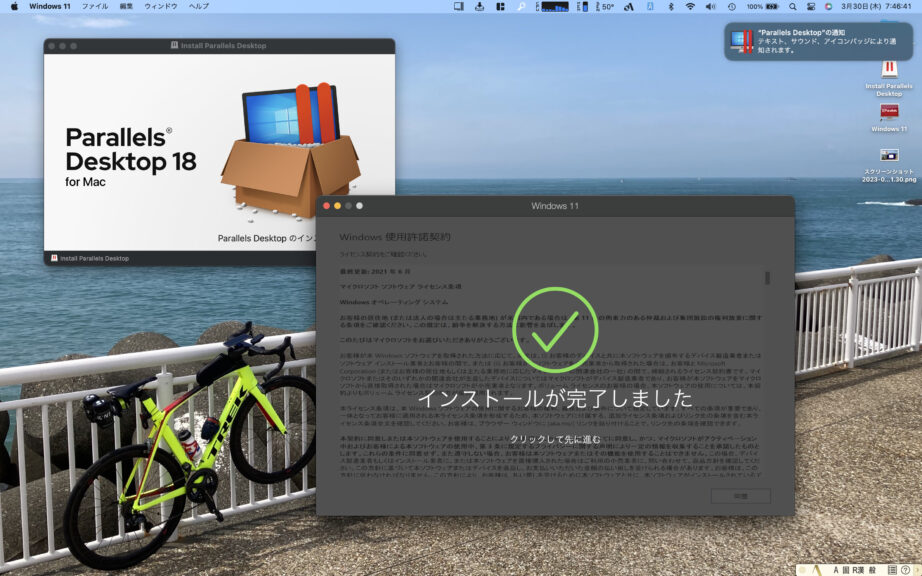
Task: Open the CPU activity graph in menu bar
Action: pos(553,6)
